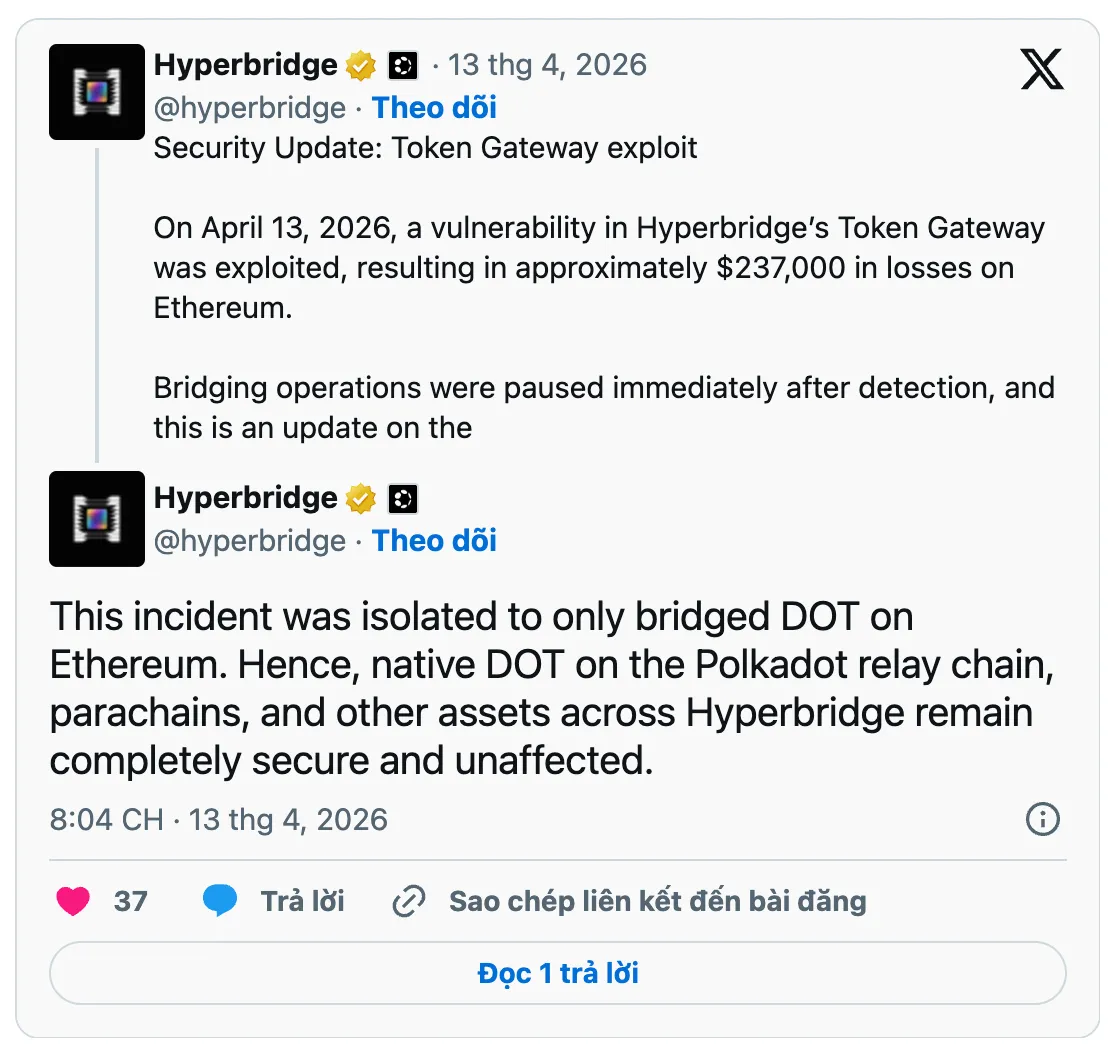This screenshot has height=1044, width=1108.
Task: Click the gold verified badge next to Hyperbridge
Action: coord(359,64)
